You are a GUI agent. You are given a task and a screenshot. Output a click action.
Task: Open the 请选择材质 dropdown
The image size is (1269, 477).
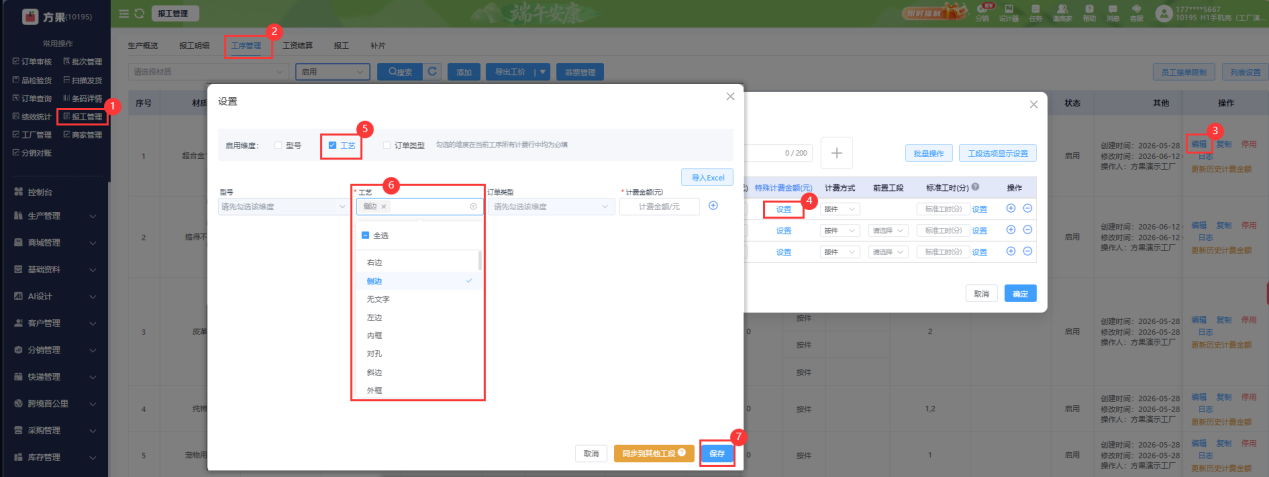pyautogui.click(x=208, y=72)
